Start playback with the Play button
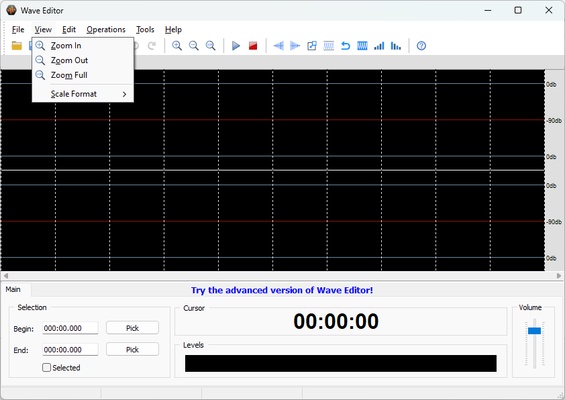The image size is (565, 400). pos(236,46)
